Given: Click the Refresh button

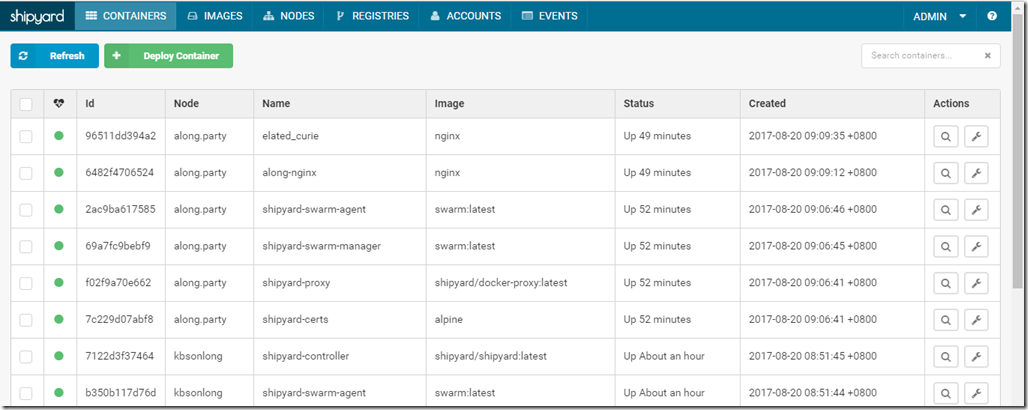Looking at the screenshot, I should [x=54, y=56].
